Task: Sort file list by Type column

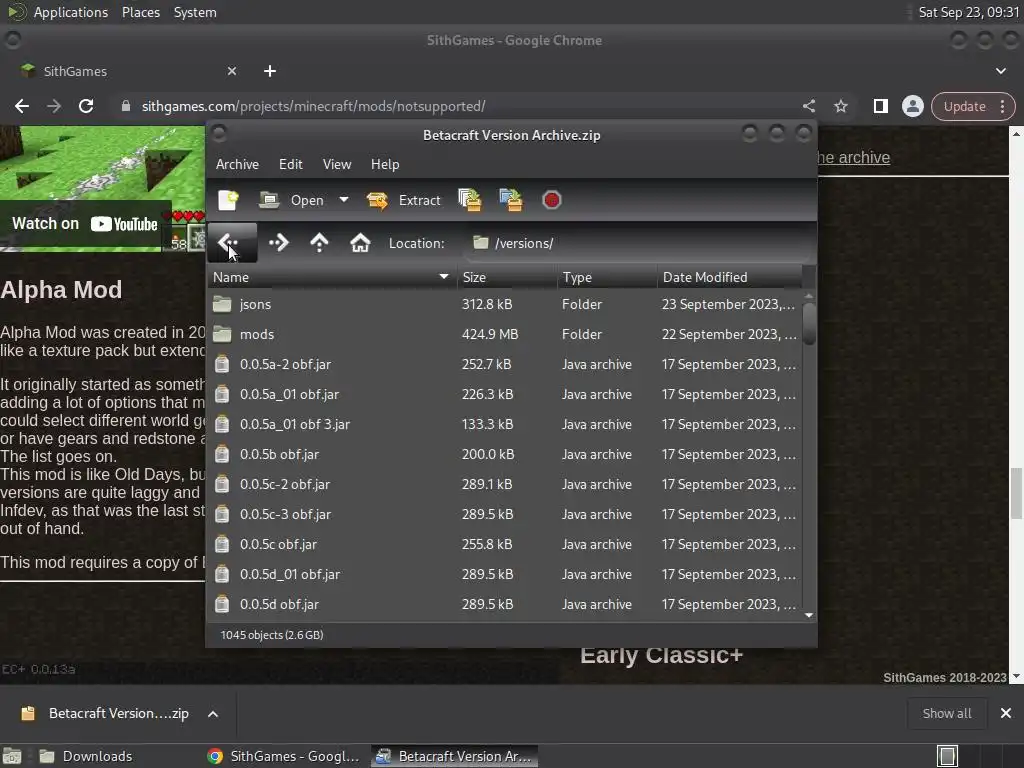Action: click(x=607, y=277)
